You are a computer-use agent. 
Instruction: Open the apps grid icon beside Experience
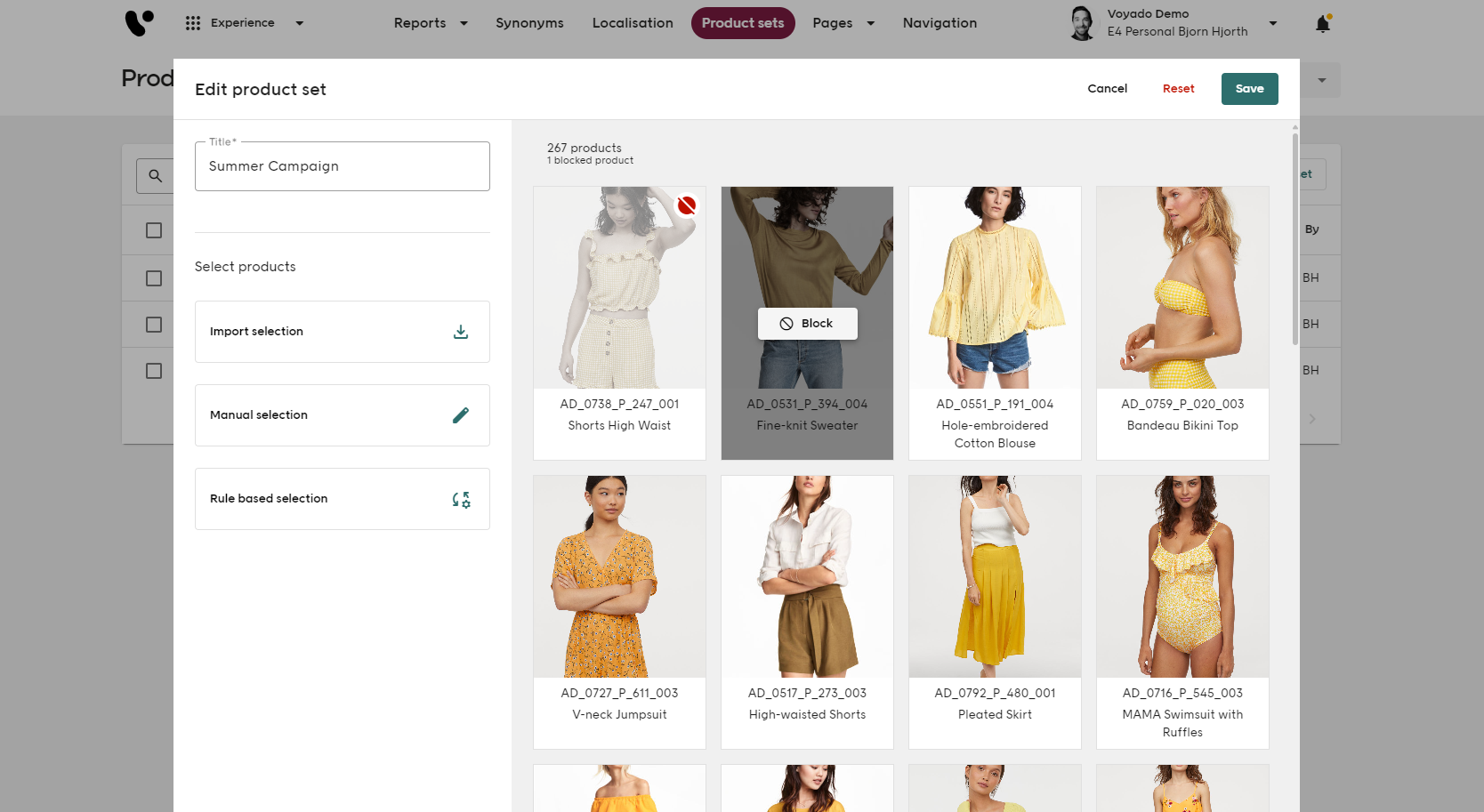[193, 23]
